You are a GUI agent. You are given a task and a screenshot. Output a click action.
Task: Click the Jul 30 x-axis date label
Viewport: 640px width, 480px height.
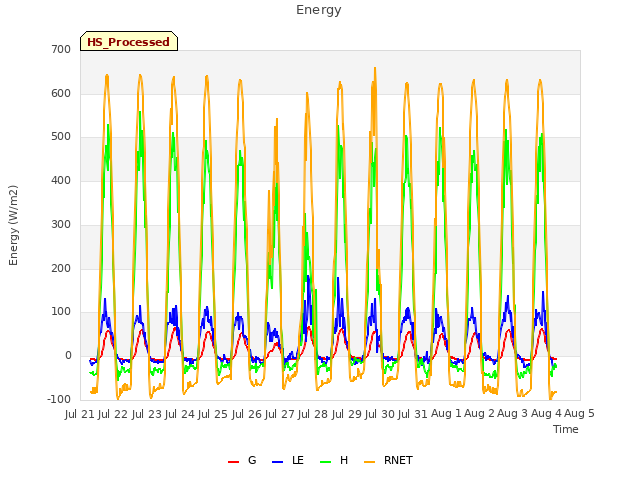(380, 414)
